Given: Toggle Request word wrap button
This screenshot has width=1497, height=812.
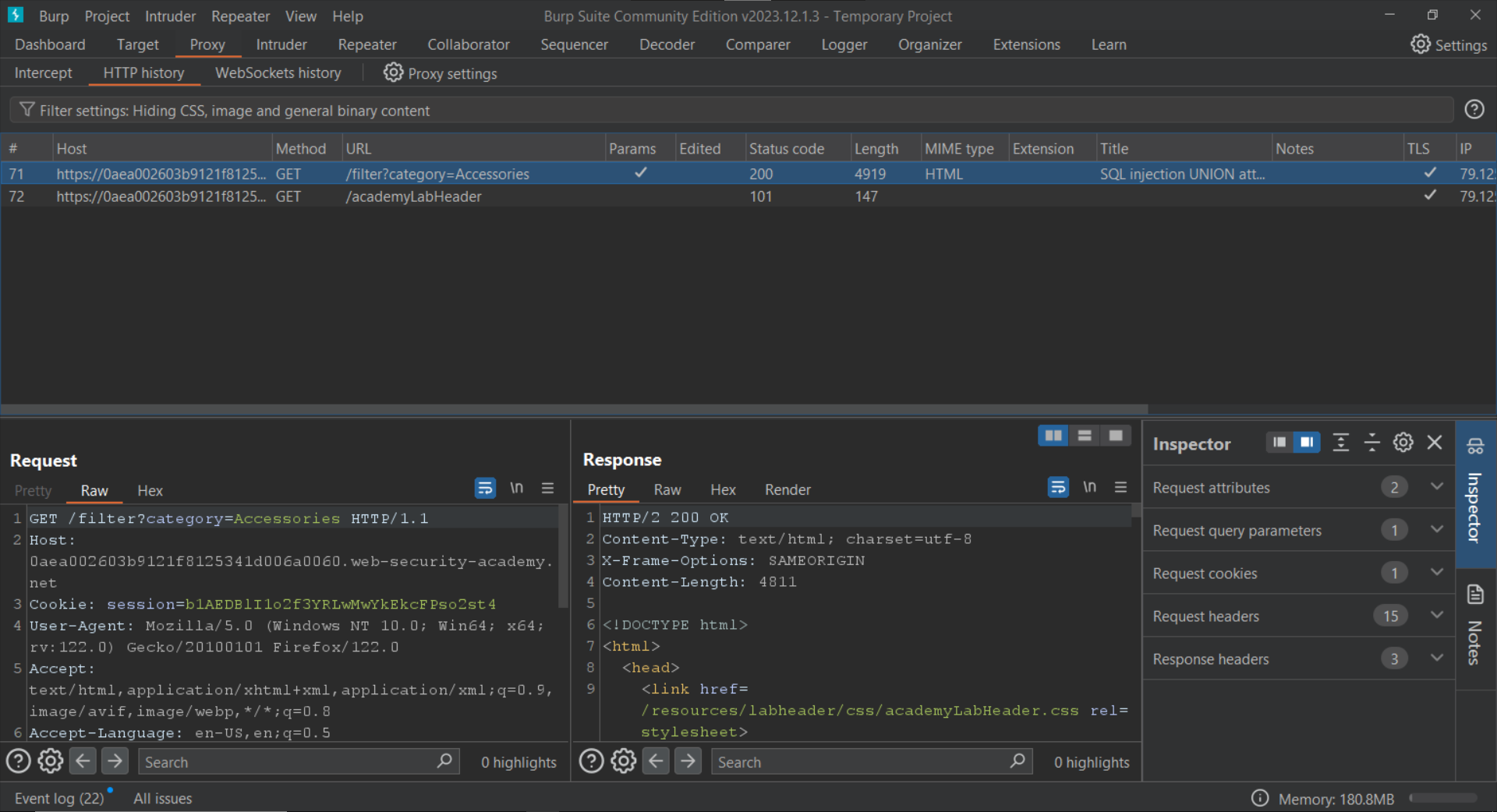Looking at the screenshot, I should [485, 489].
